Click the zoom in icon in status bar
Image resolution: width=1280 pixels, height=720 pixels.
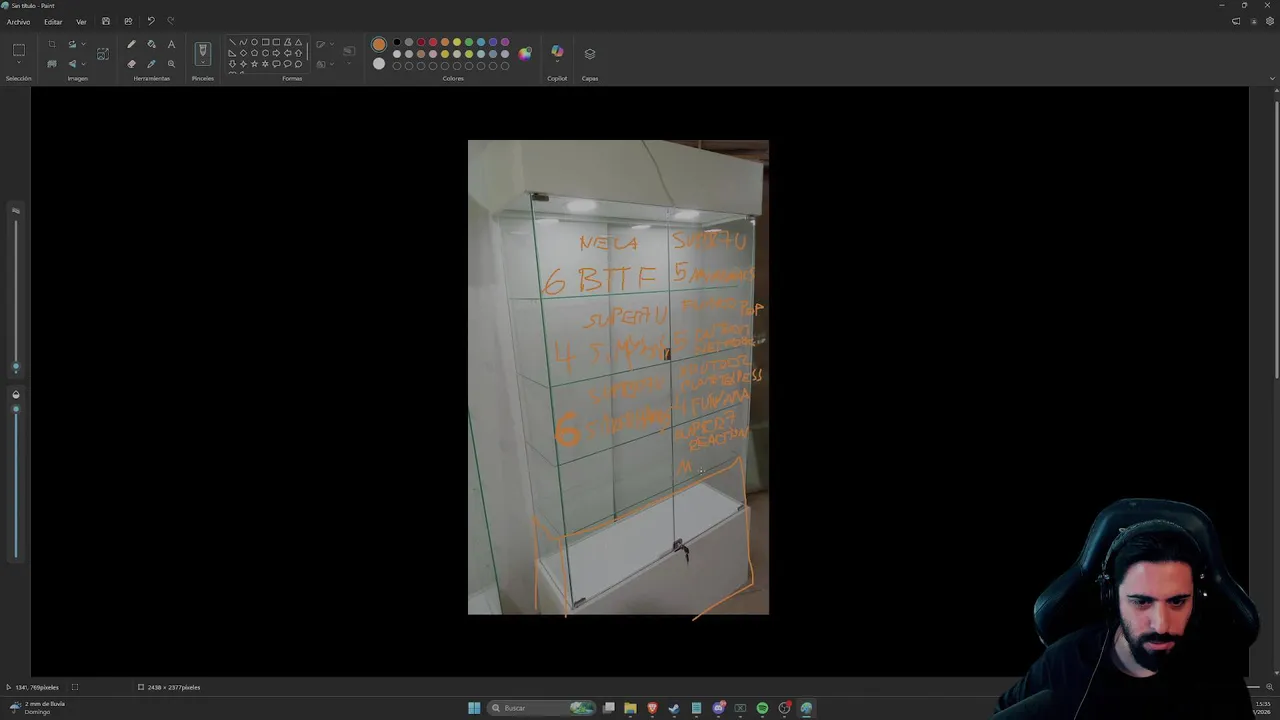(1270, 687)
